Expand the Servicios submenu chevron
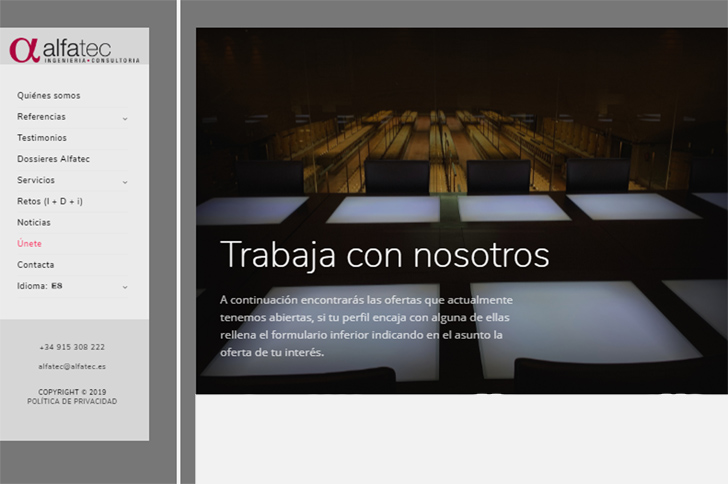Image resolution: width=728 pixels, height=484 pixels. point(125,182)
